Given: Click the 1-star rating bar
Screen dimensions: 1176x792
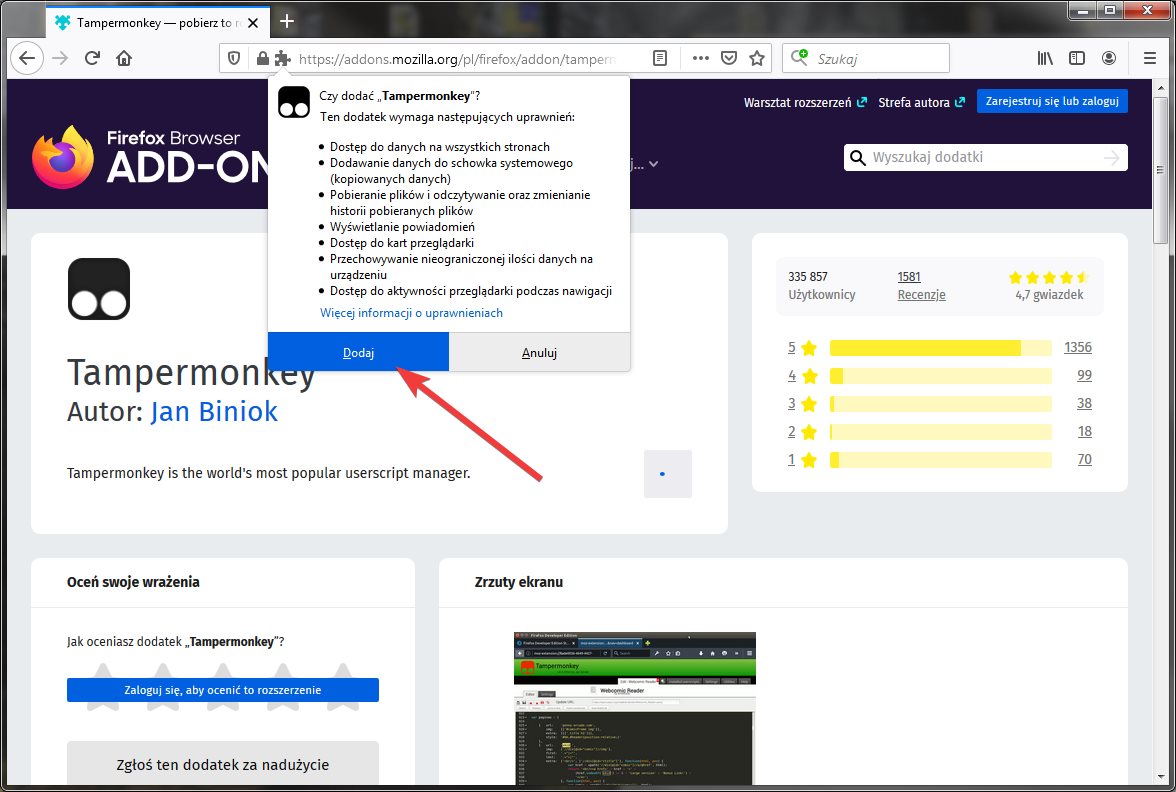Looking at the screenshot, I should click(x=940, y=460).
